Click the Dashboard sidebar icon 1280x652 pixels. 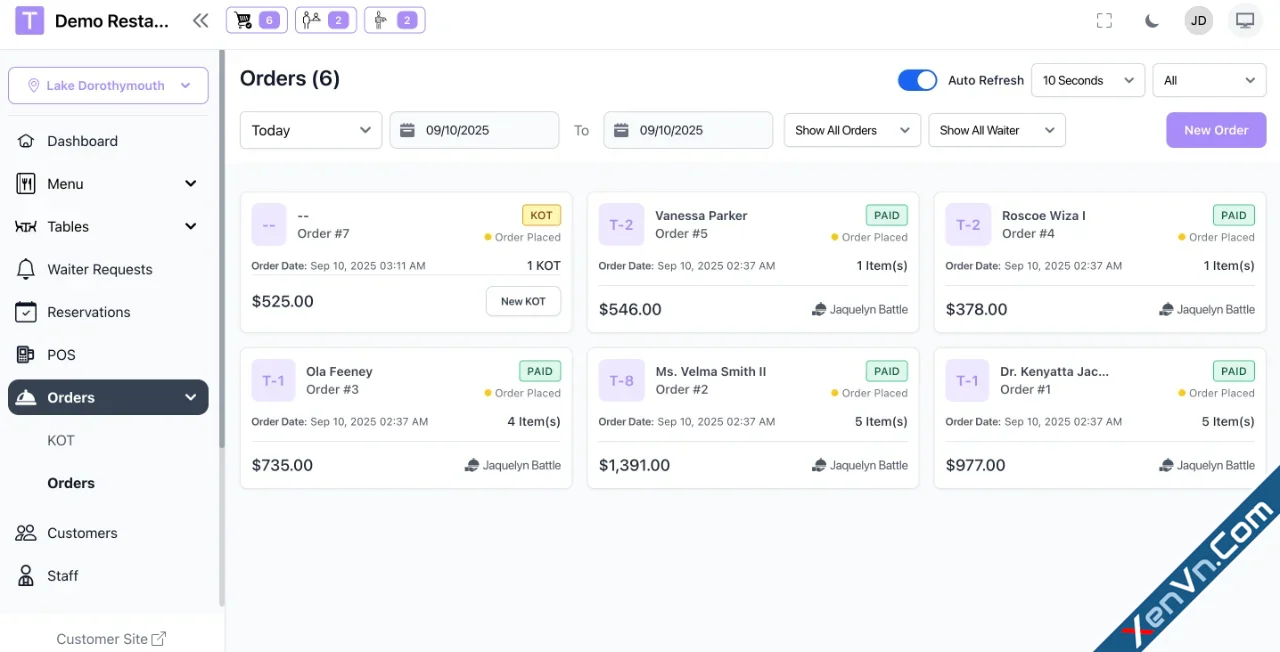(x=26, y=140)
